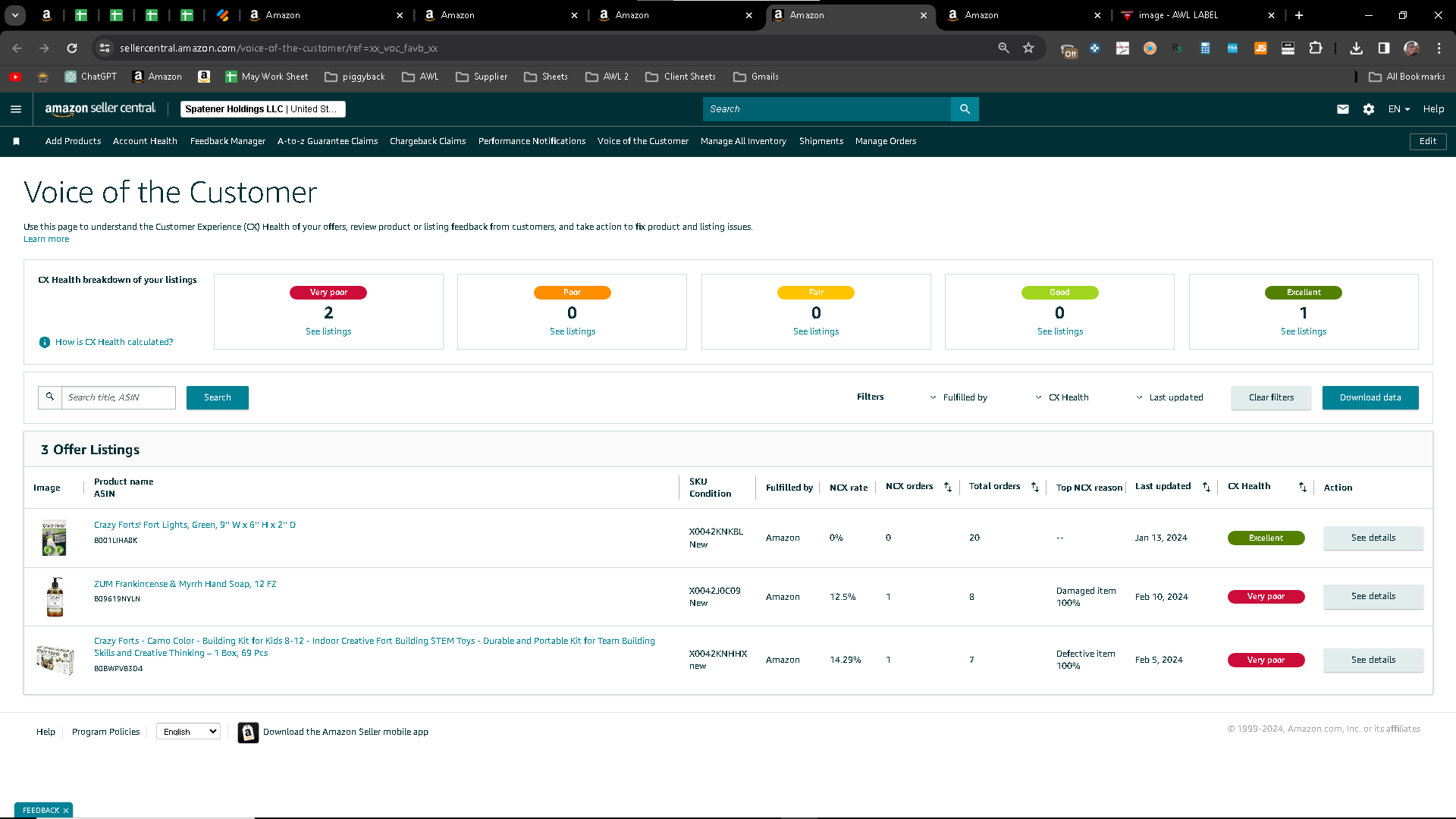This screenshot has width=1456, height=819.
Task: Open a new browser tab
Action: click(1299, 15)
